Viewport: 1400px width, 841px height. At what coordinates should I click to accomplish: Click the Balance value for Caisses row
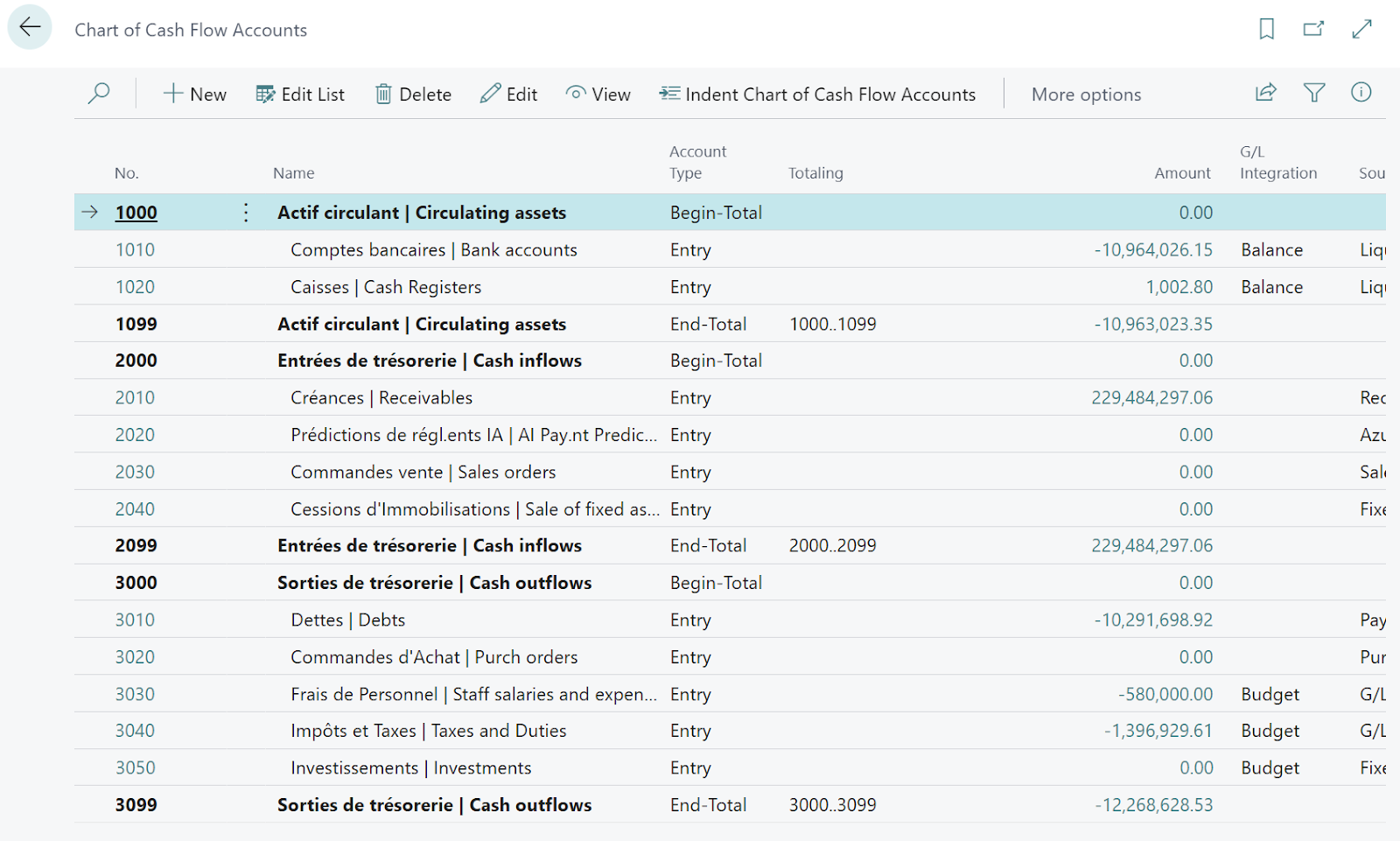pos(1271,286)
